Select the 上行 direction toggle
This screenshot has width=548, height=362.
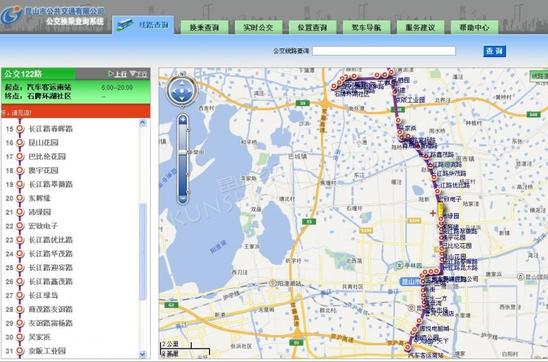[x=117, y=74]
